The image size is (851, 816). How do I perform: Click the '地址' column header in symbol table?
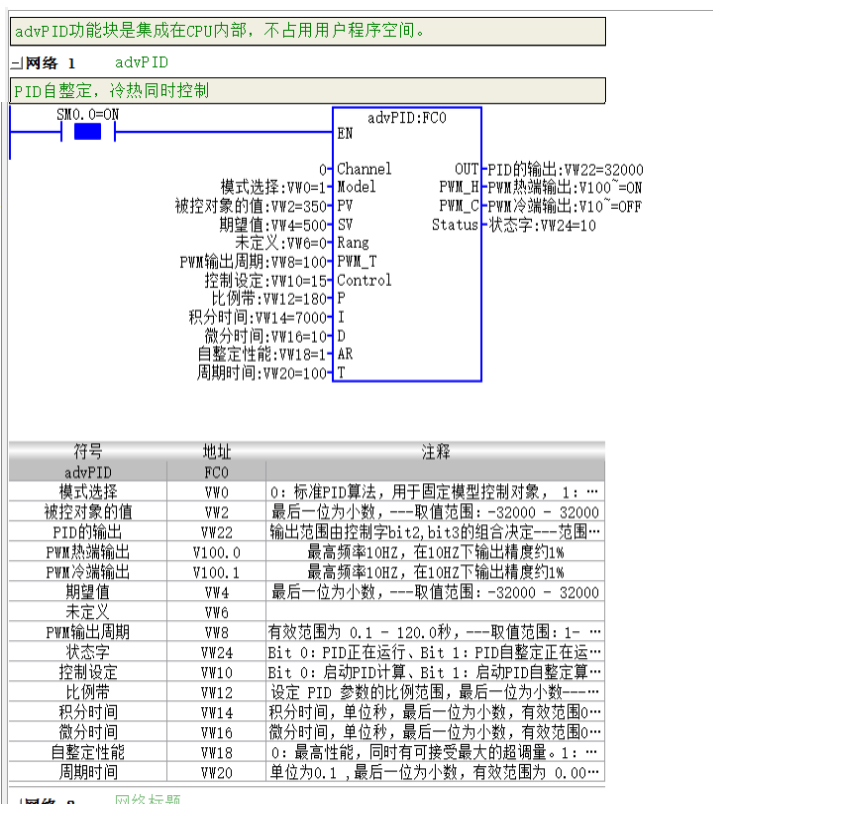click(x=217, y=451)
